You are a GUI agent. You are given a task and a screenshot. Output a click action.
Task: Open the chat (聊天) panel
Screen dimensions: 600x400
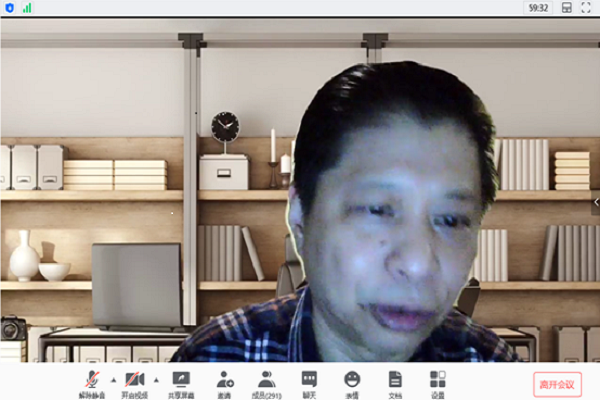pyautogui.click(x=309, y=380)
